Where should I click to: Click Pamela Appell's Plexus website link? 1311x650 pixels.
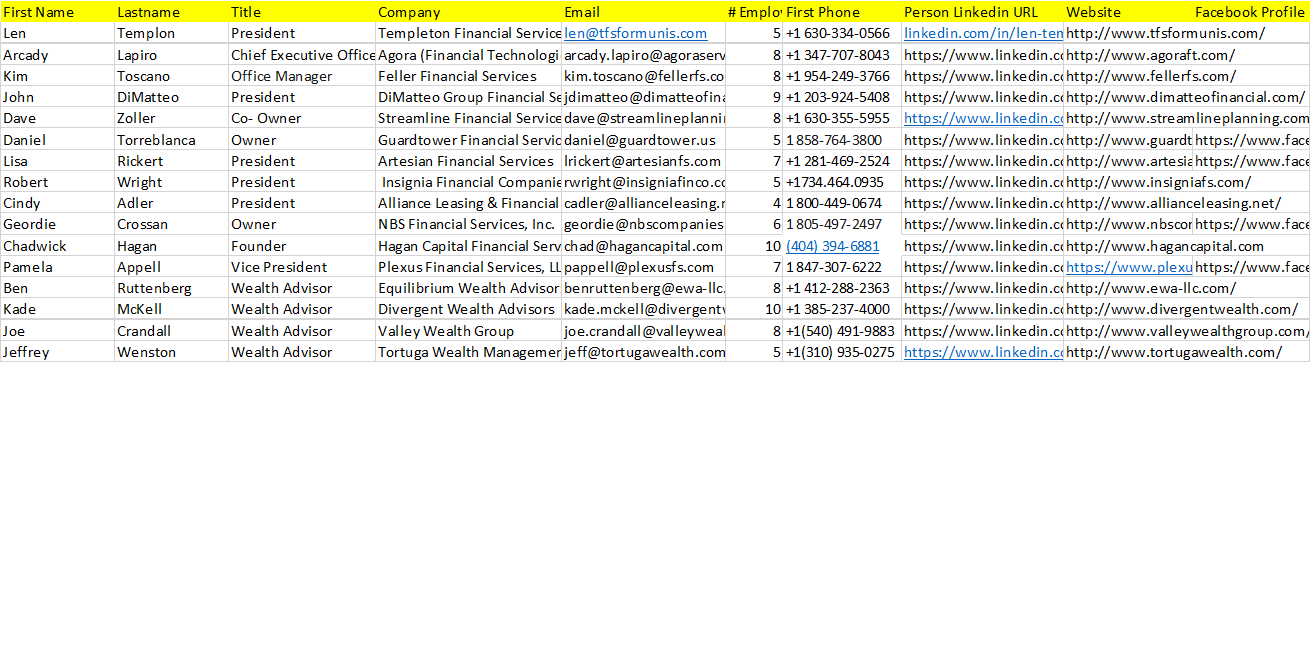tap(1129, 267)
